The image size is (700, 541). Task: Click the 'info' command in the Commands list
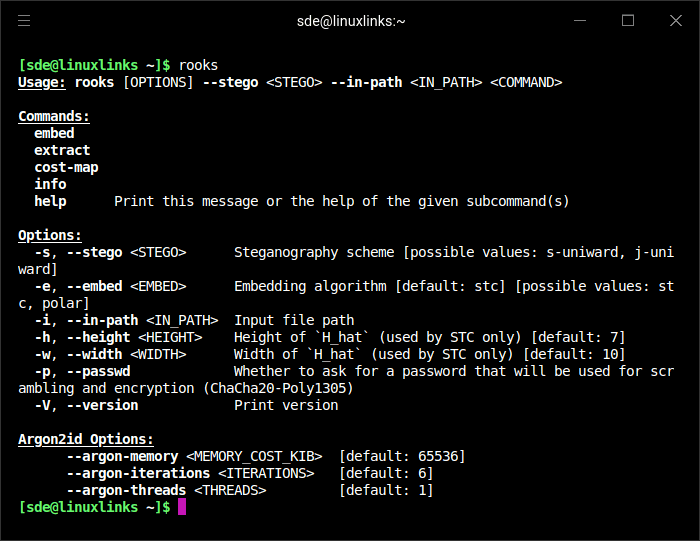[x=50, y=184]
